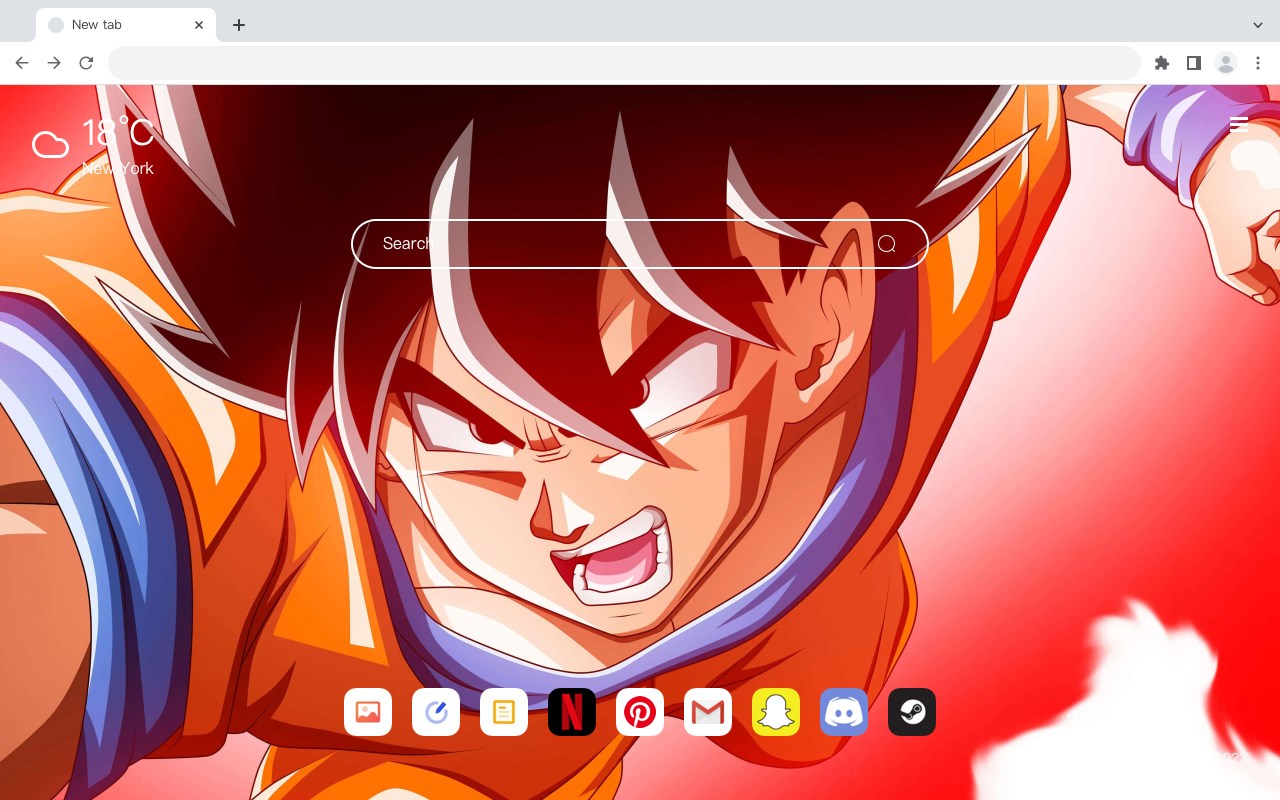Viewport: 1280px width, 800px height.
Task: Focus the browser address bar
Action: [624, 63]
